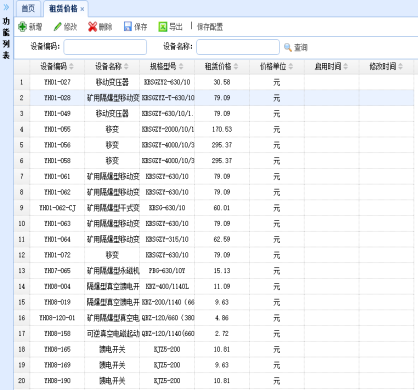Select row 19 code YH08-169

coord(57,365)
